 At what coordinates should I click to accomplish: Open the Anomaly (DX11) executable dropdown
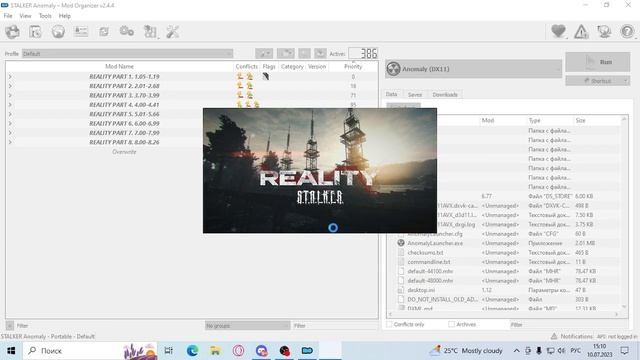pyautogui.click(x=473, y=69)
